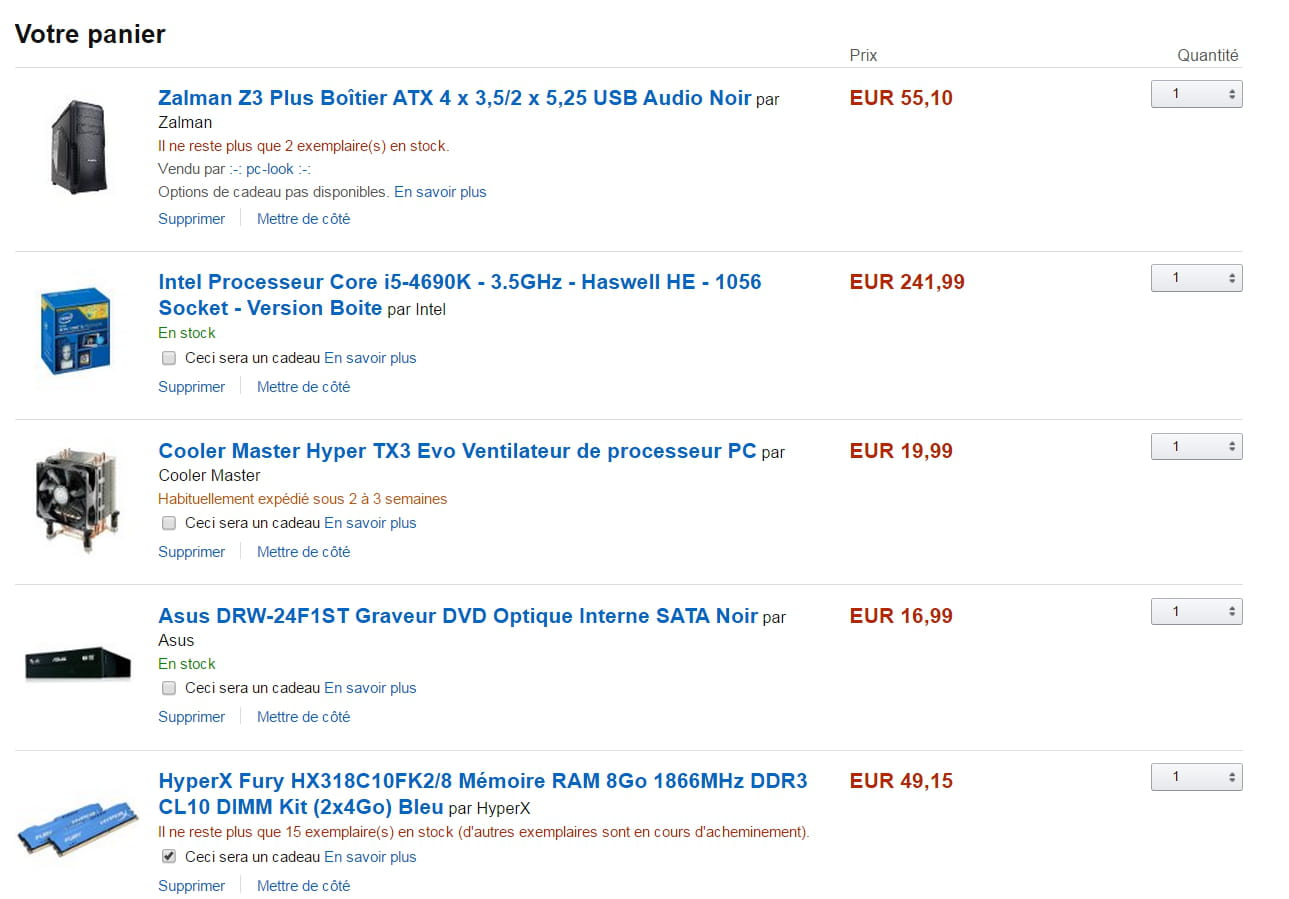
Task: Check gift option for Cooler Master fan
Action: [169, 523]
